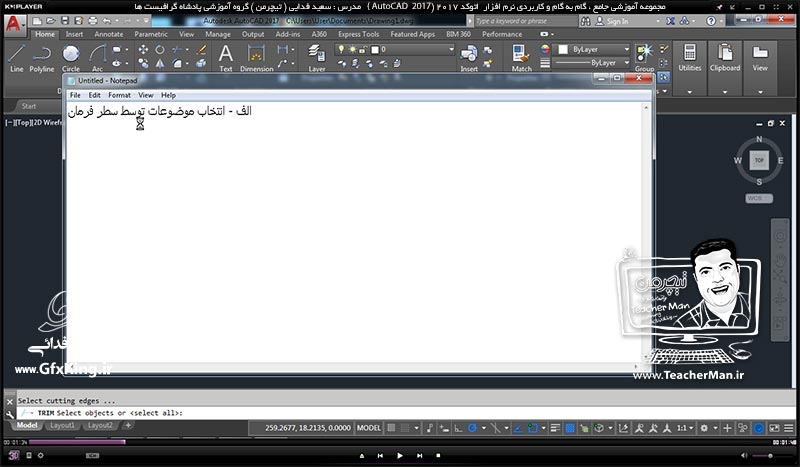This screenshot has height=467, width=800.
Task: Toggle Object Snap Tracking in status bar
Action: pyautogui.click(x=517, y=428)
